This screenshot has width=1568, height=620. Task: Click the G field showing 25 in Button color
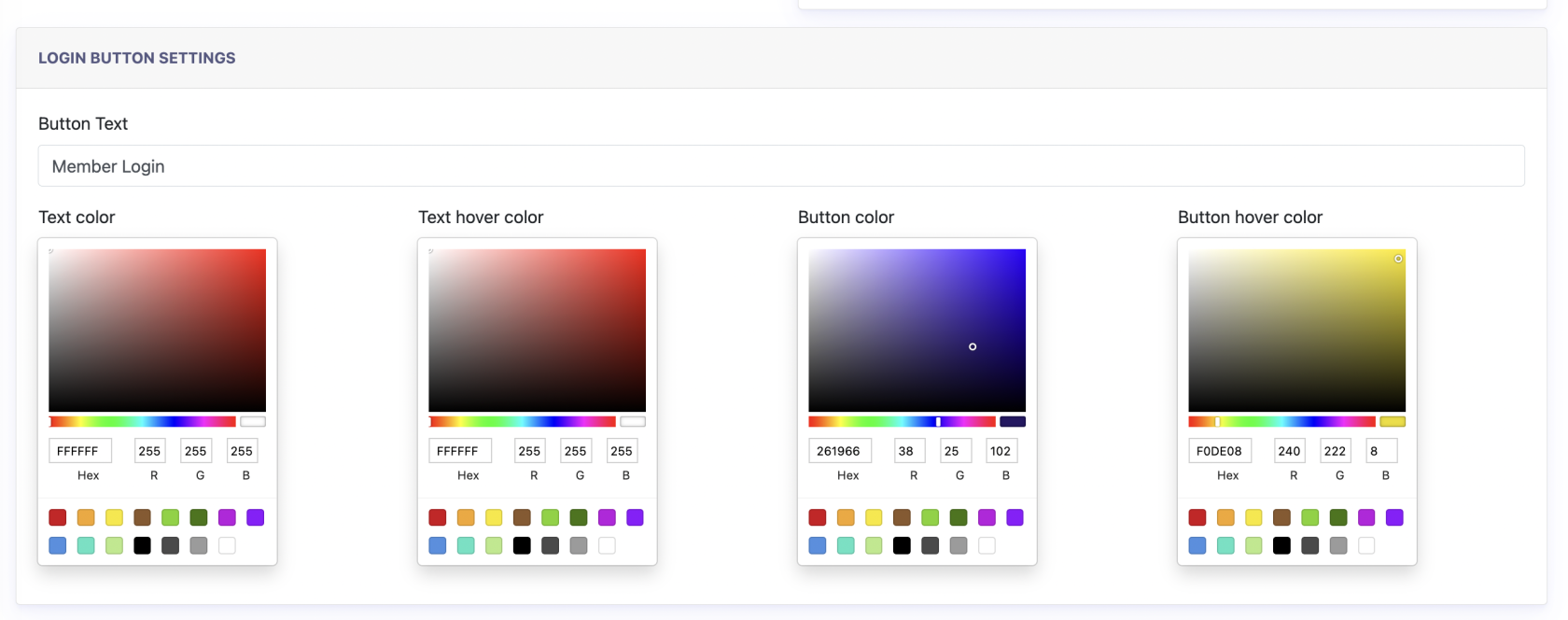click(956, 451)
